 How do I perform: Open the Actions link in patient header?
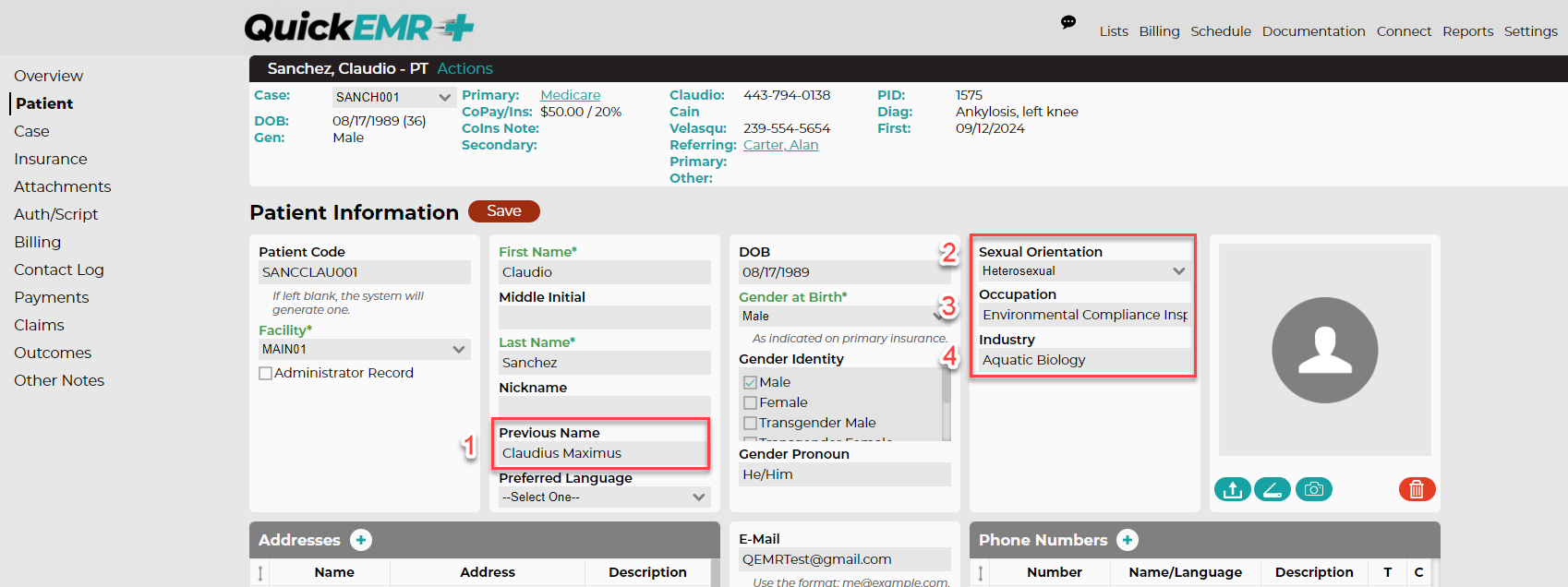464,68
